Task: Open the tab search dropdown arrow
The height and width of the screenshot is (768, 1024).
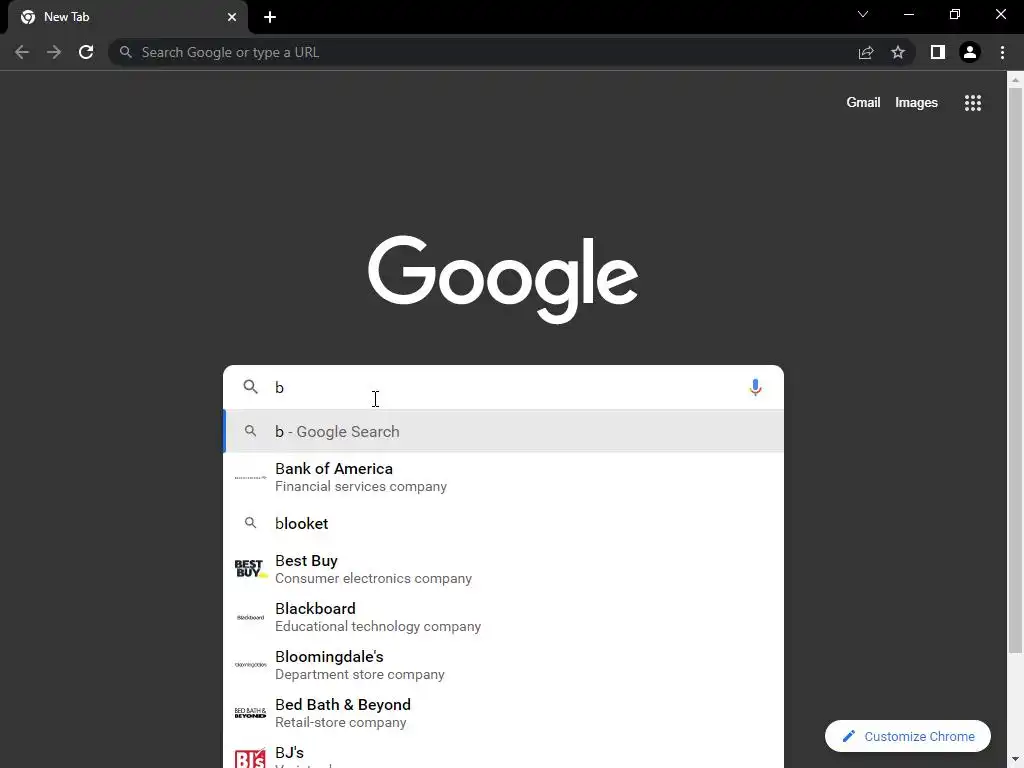Action: click(x=863, y=14)
